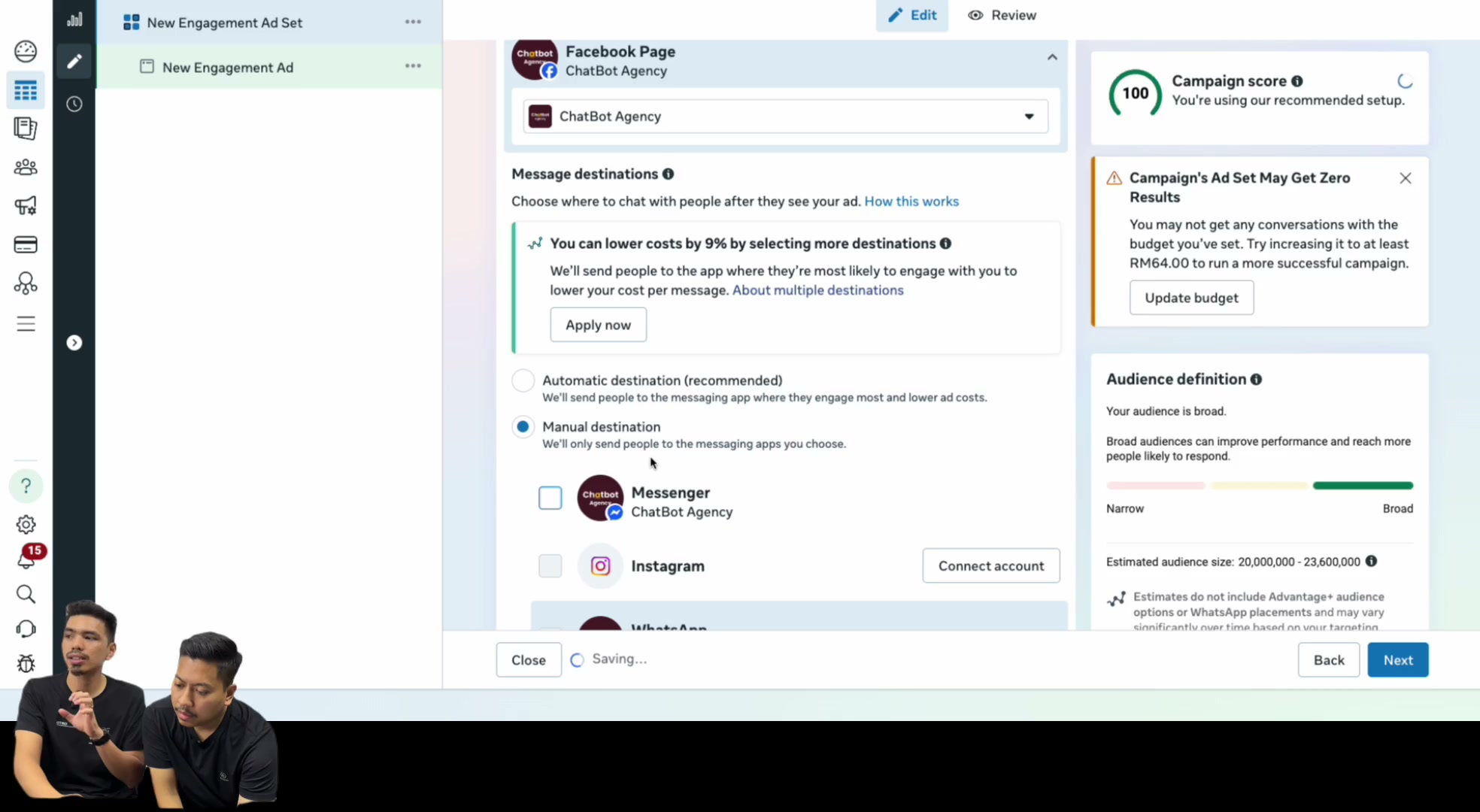Check the Messenger destination checkbox

550,498
